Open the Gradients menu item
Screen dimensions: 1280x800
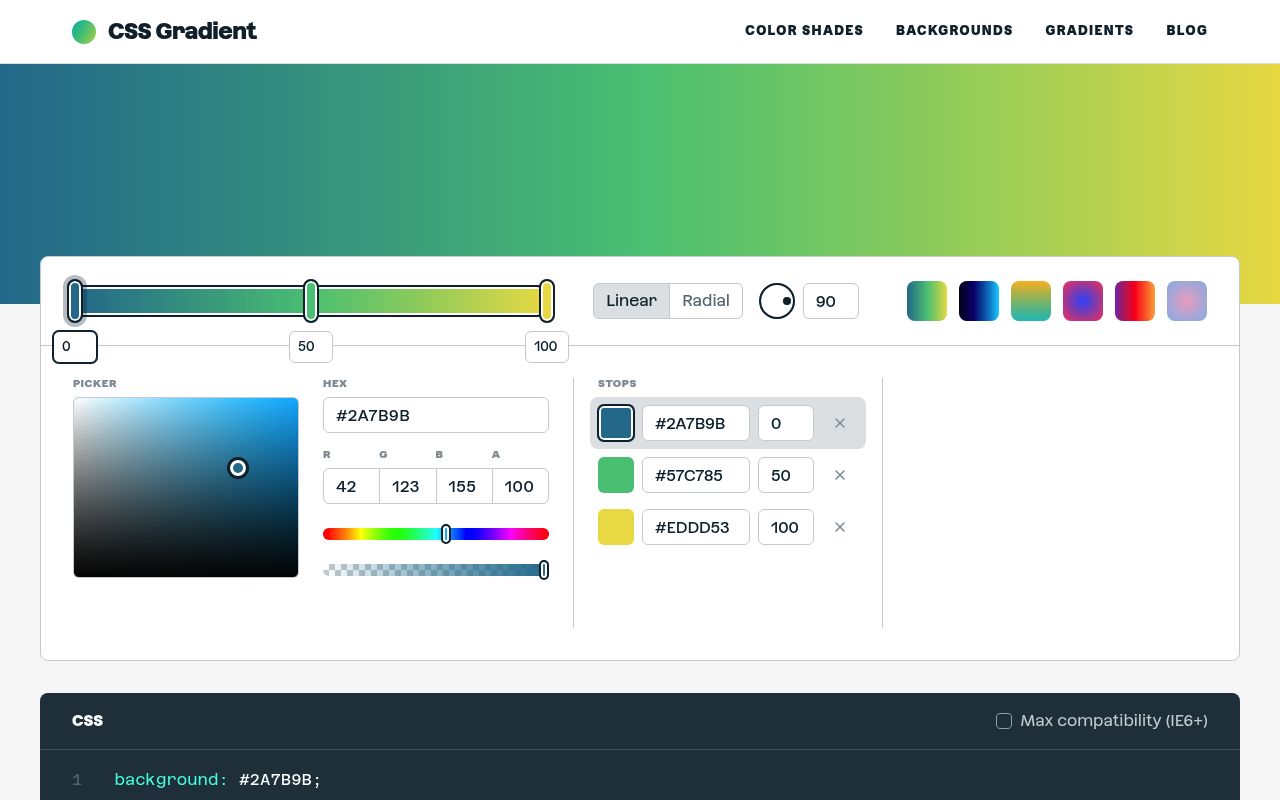click(1089, 31)
